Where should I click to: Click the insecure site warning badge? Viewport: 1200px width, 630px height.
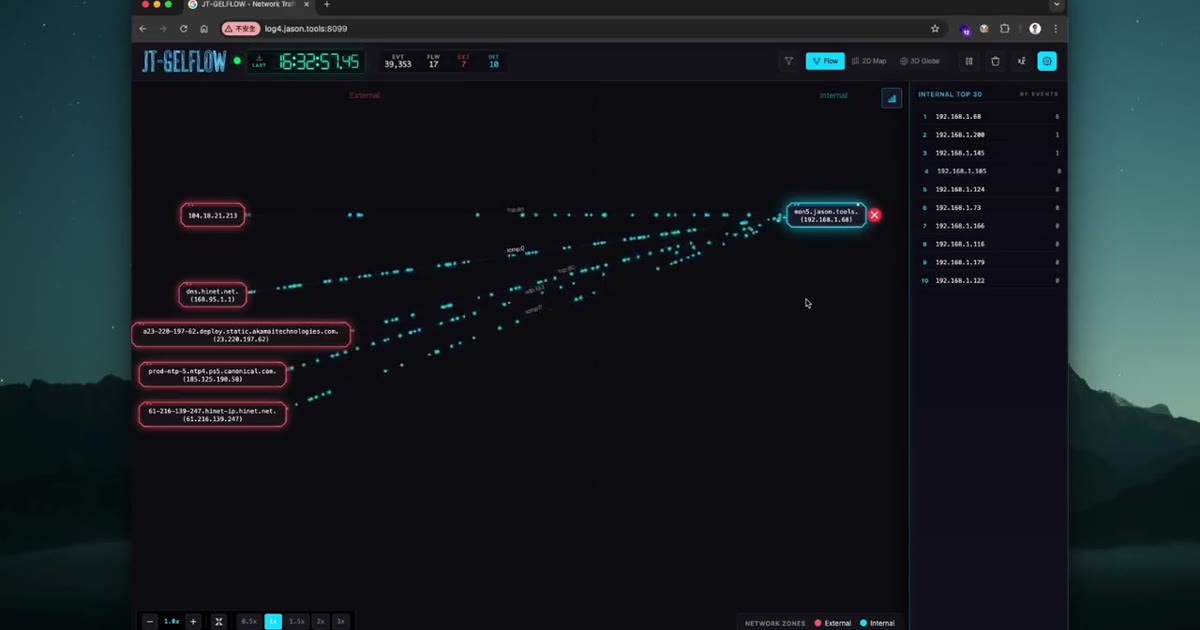(x=241, y=29)
